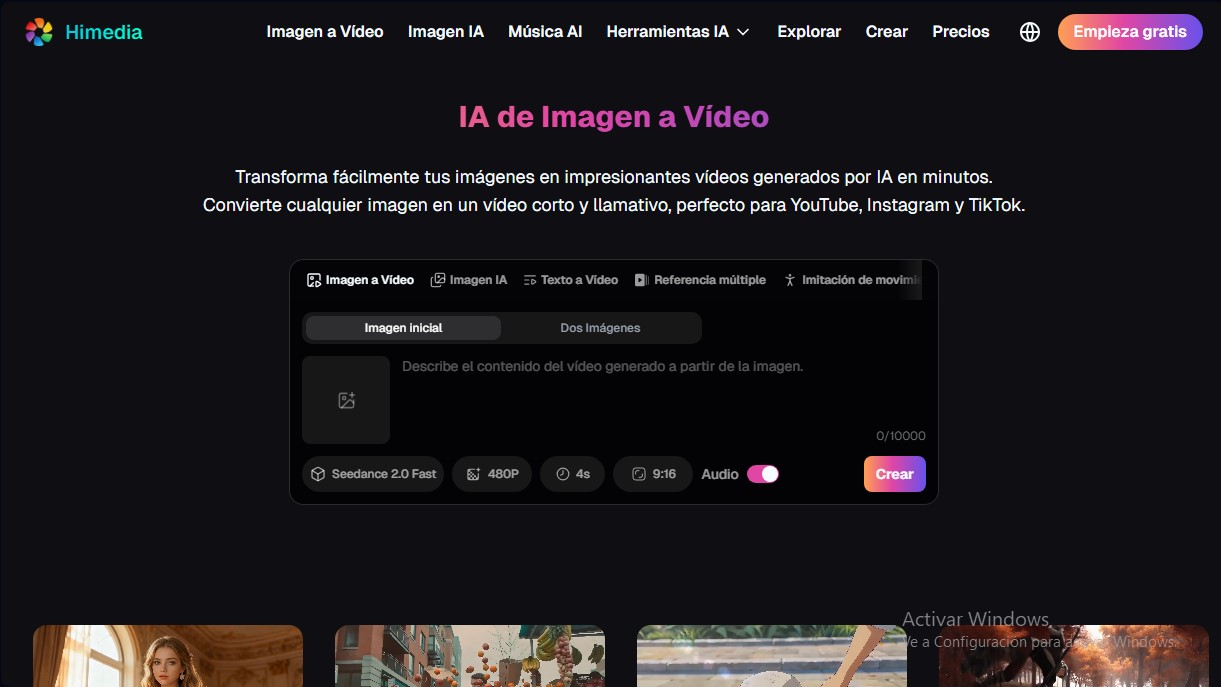
Task: Click the clock icon beside 4s
Action: (562, 474)
